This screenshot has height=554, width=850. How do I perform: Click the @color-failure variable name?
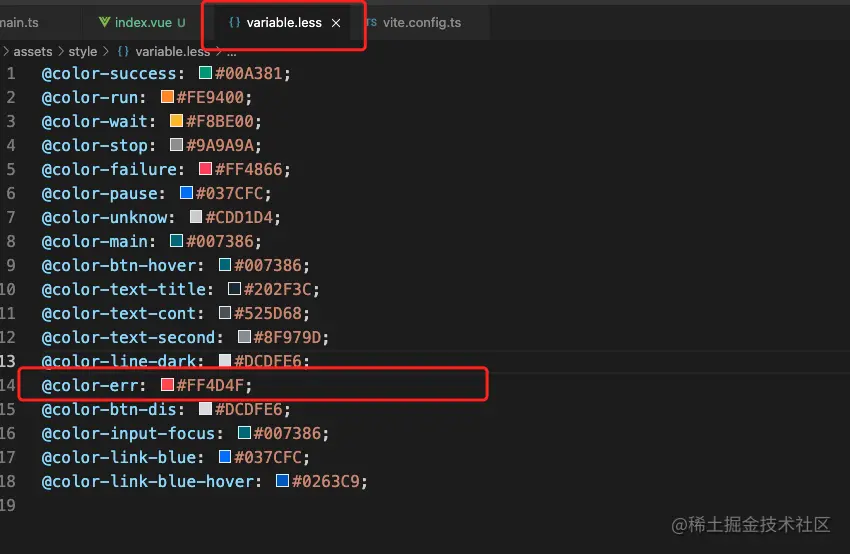pos(110,169)
